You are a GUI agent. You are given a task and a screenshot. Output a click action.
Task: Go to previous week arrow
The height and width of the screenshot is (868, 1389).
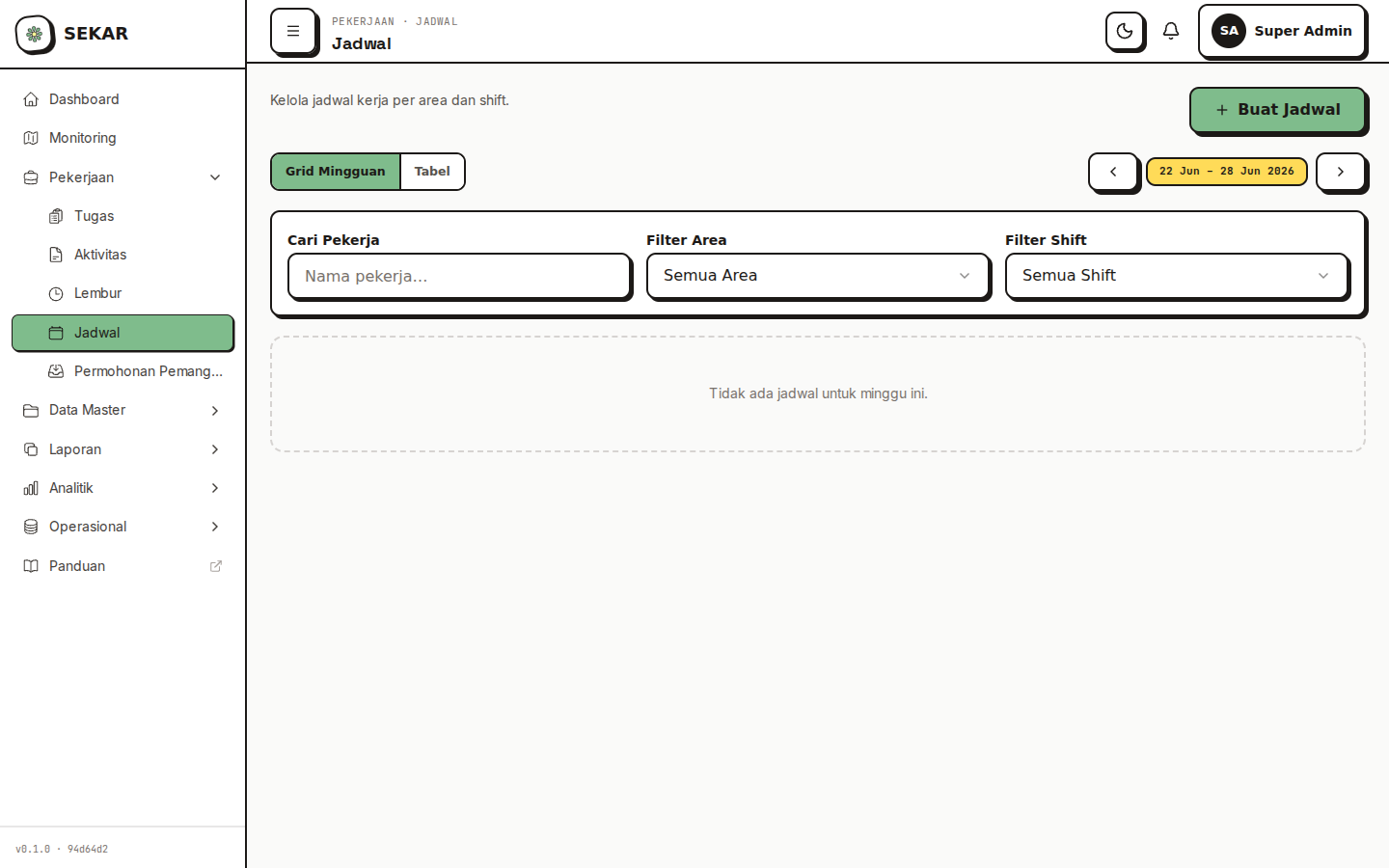[1113, 172]
